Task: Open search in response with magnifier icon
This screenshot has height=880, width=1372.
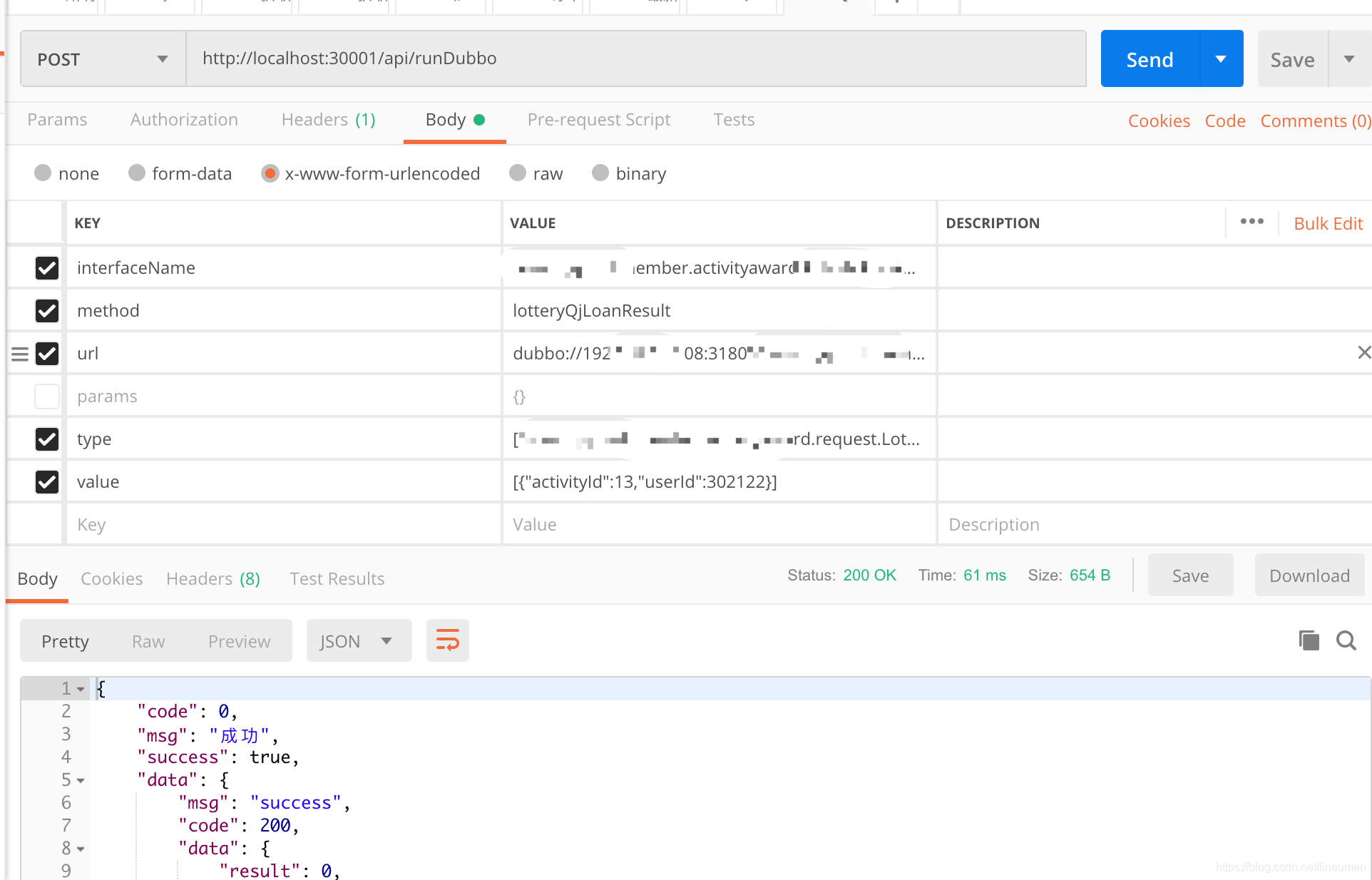Action: (1346, 640)
